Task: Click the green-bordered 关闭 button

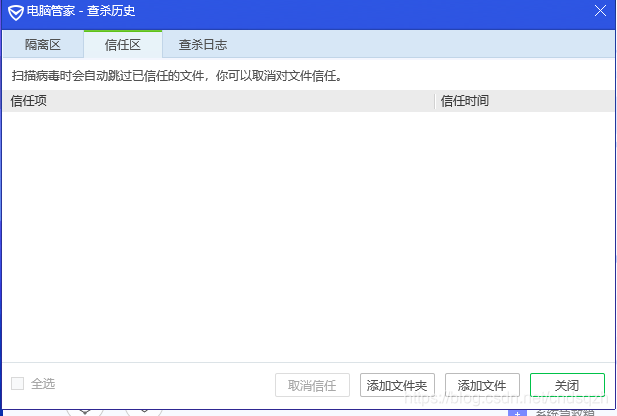Action: pos(567,385)
